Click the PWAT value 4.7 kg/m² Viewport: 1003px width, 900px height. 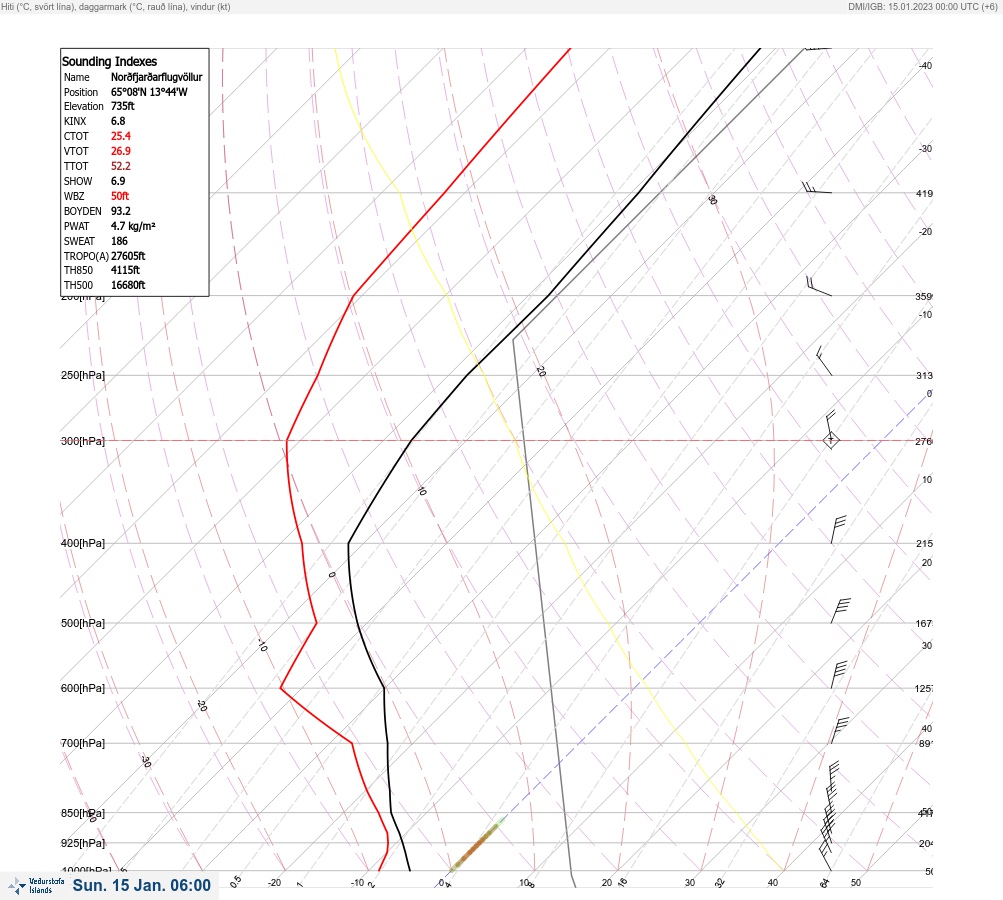coord(133,226)
